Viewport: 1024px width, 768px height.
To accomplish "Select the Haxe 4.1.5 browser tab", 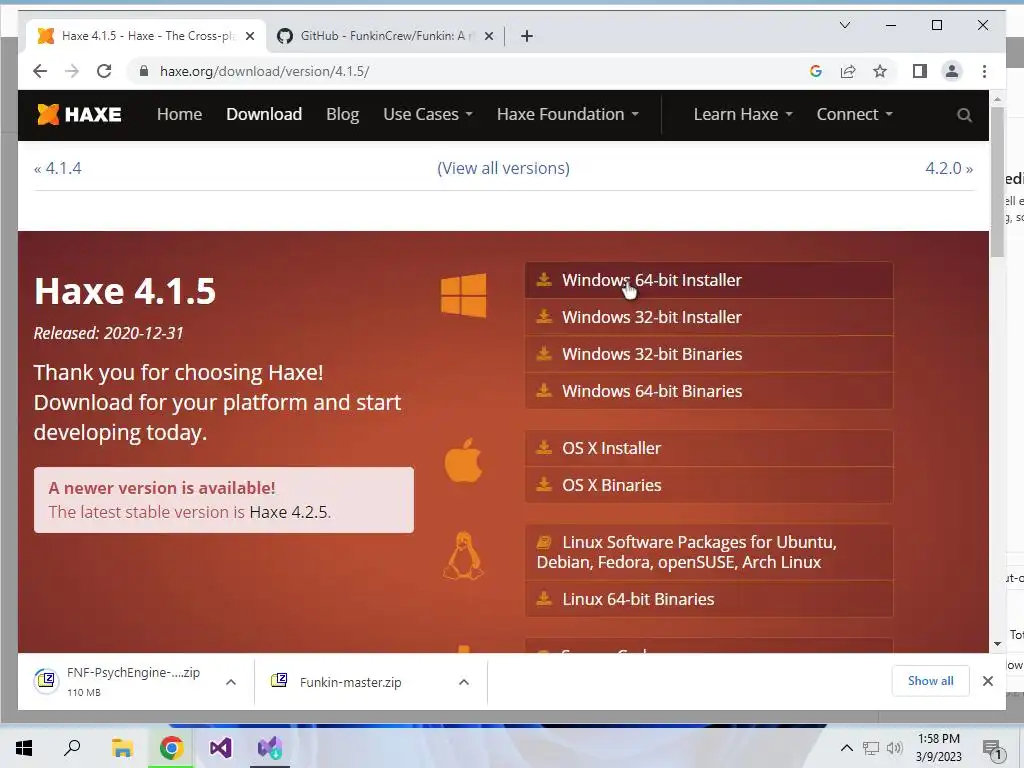I will click(145, 36).
